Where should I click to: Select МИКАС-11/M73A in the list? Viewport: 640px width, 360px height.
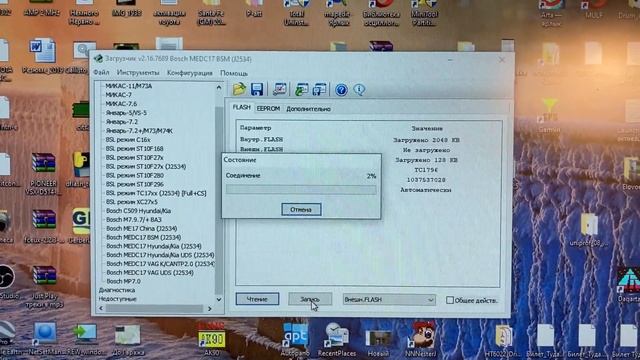point(129,86)
